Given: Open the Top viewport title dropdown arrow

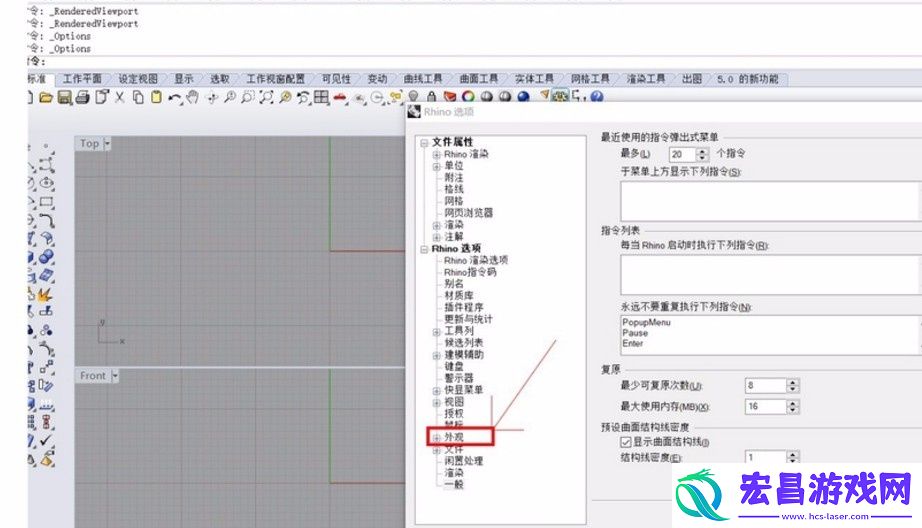Looking at the screenshot, I should (107, 143).
